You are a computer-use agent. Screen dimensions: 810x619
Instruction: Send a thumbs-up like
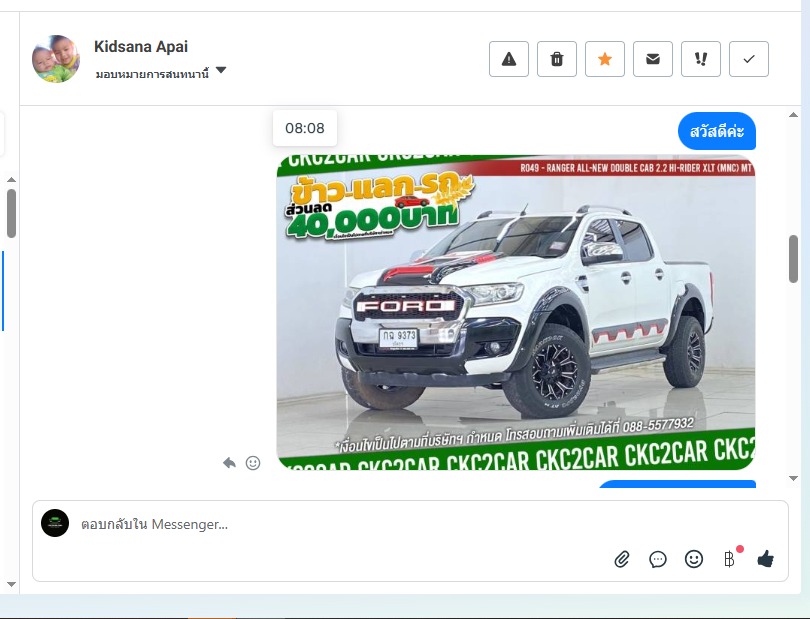point(765,559)
